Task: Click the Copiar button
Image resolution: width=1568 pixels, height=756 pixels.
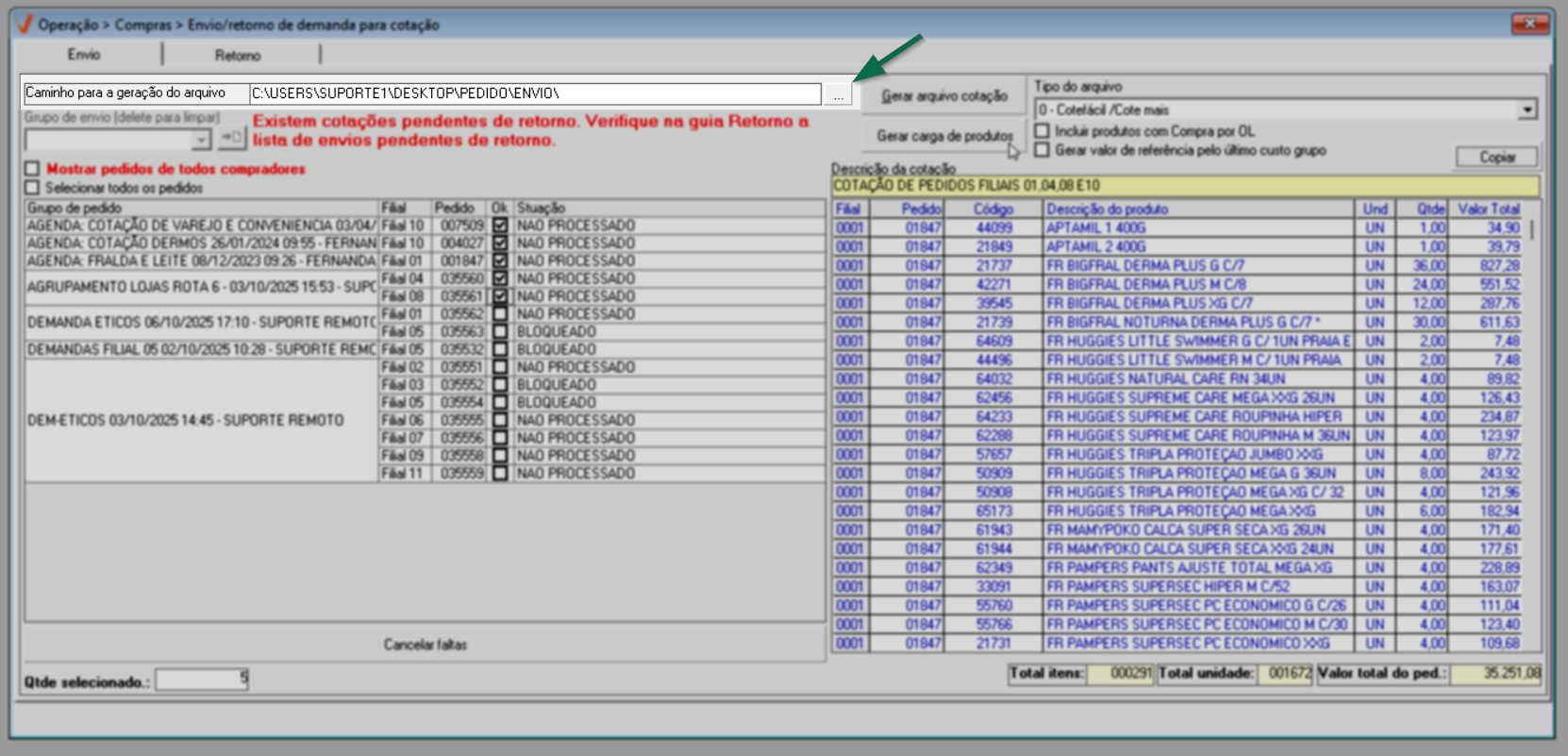Action: point(1496,157)
